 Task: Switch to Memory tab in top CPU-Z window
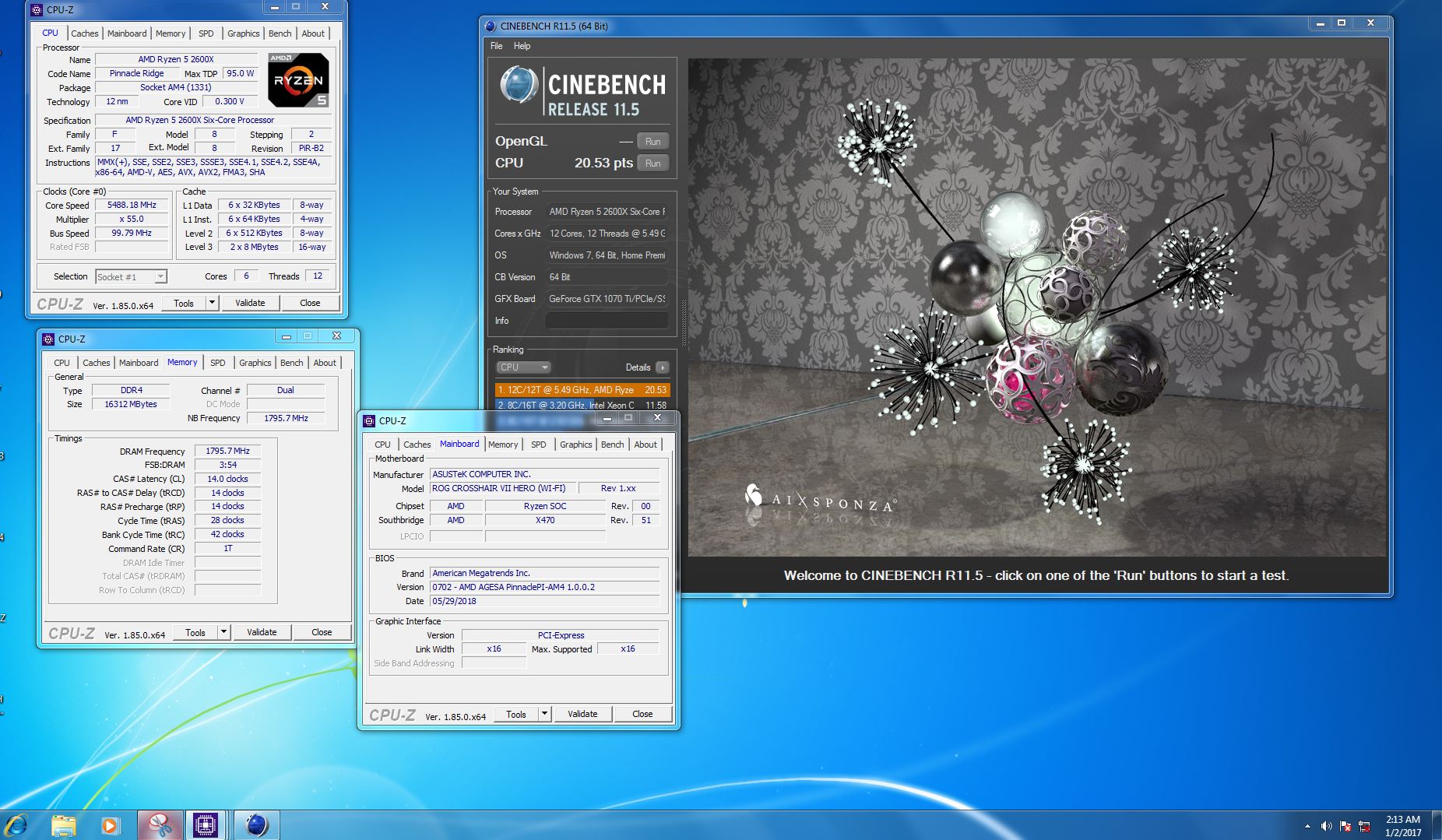click(171, 33)
